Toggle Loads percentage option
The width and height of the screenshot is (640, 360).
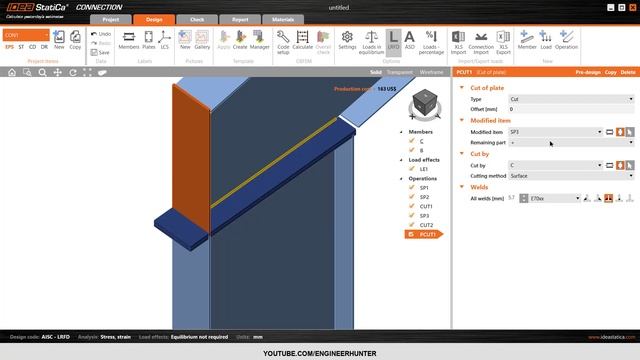click(431, 42)
